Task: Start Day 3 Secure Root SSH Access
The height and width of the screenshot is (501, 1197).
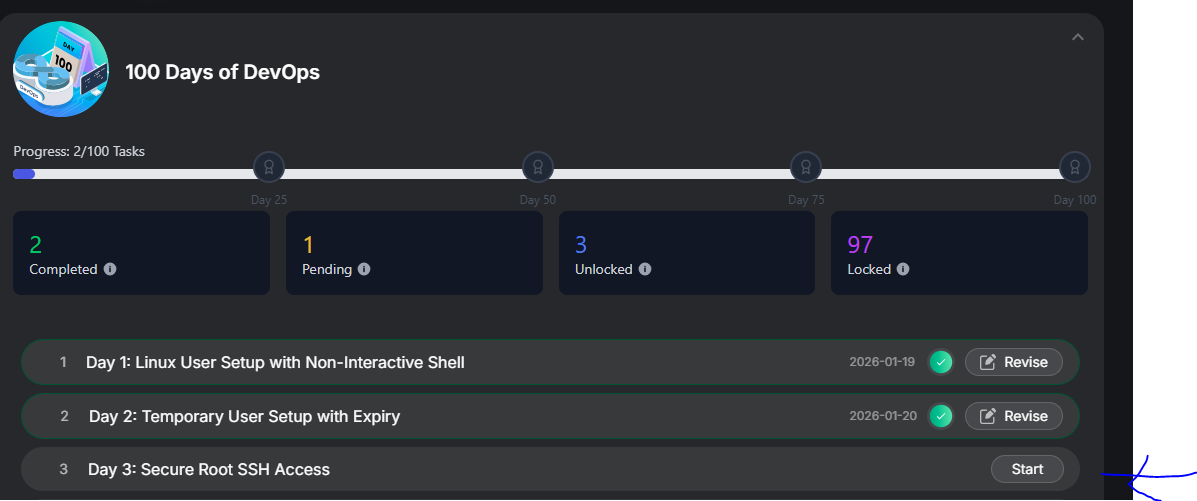Action: pyautogui.click(x=1027, y=469)
